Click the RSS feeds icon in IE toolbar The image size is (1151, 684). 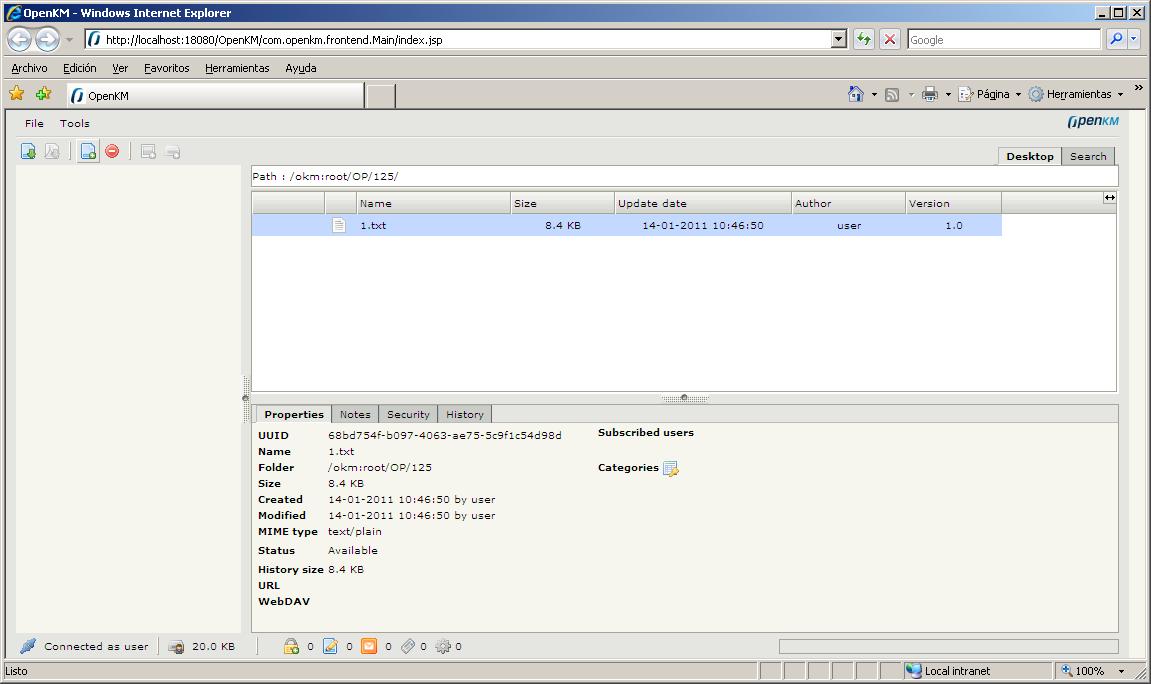[892, 95]
